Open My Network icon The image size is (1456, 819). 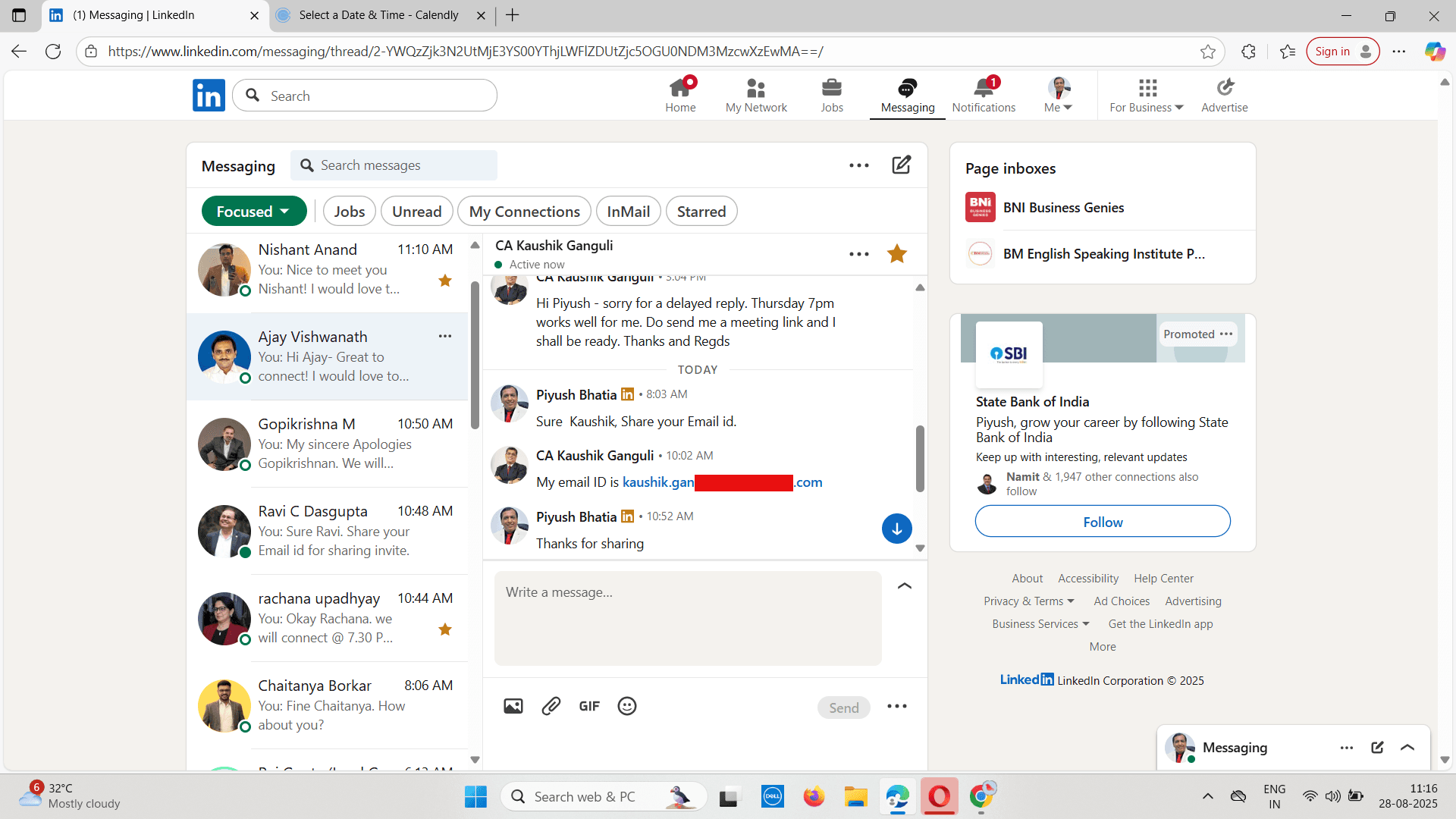pyautogui.click(x=756, y=88)
